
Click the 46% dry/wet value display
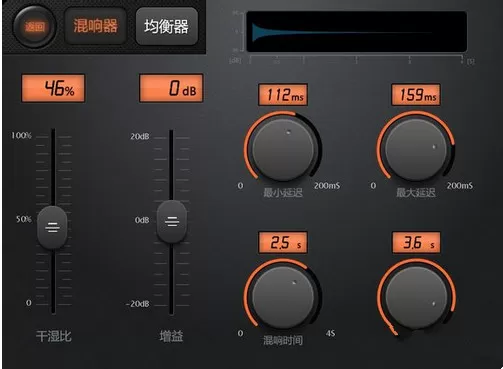(53, 88)
